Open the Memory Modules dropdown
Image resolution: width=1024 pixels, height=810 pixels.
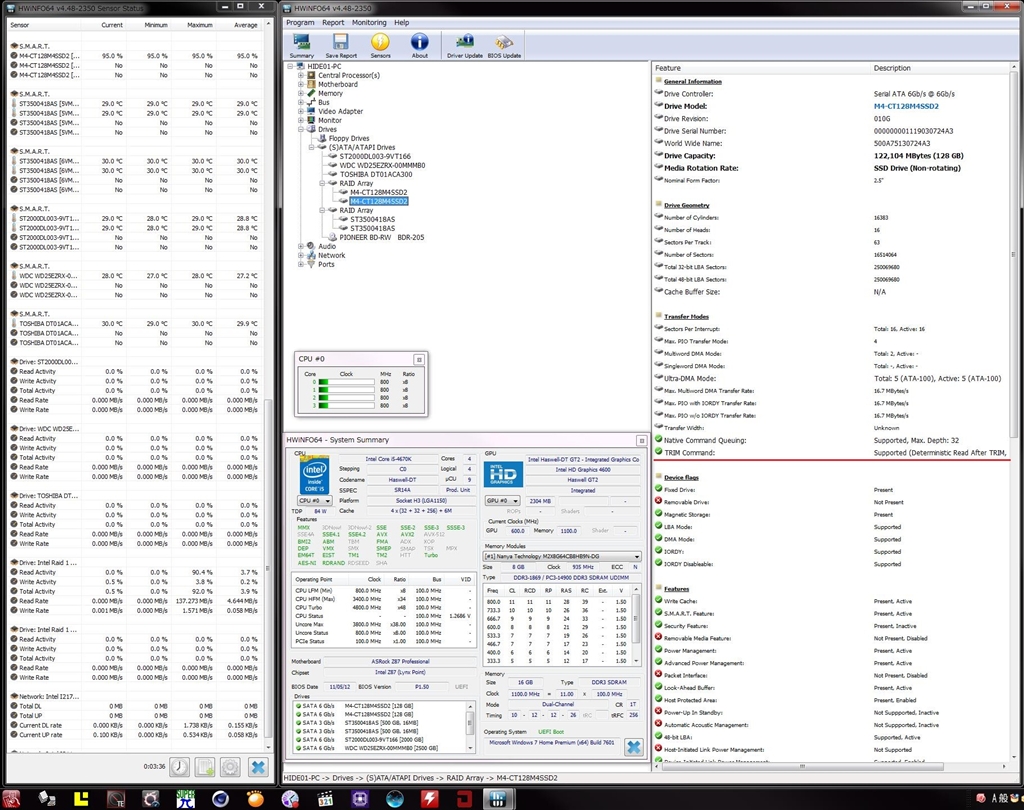coord(562,556)
